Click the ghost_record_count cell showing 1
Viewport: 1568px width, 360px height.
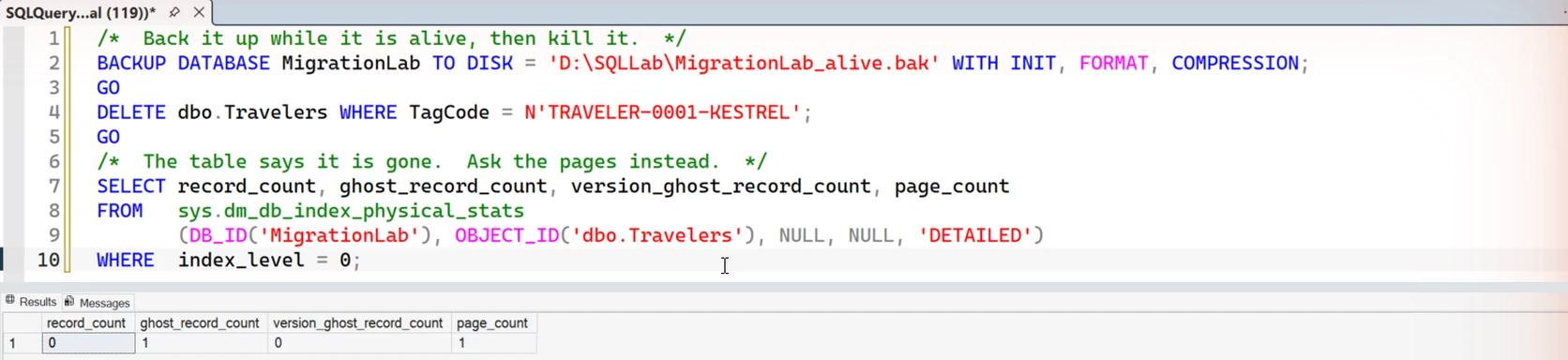(202, 343)
